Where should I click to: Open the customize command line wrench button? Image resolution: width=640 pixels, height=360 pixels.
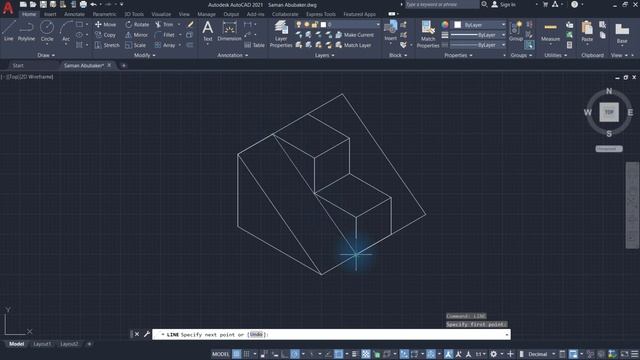pos(147,334)
